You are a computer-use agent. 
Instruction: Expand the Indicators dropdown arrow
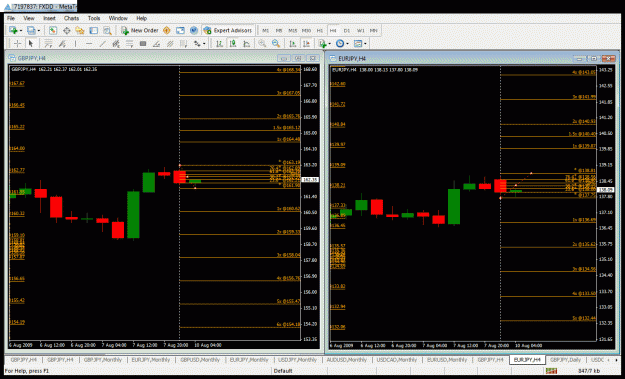(x=330, y=43)
